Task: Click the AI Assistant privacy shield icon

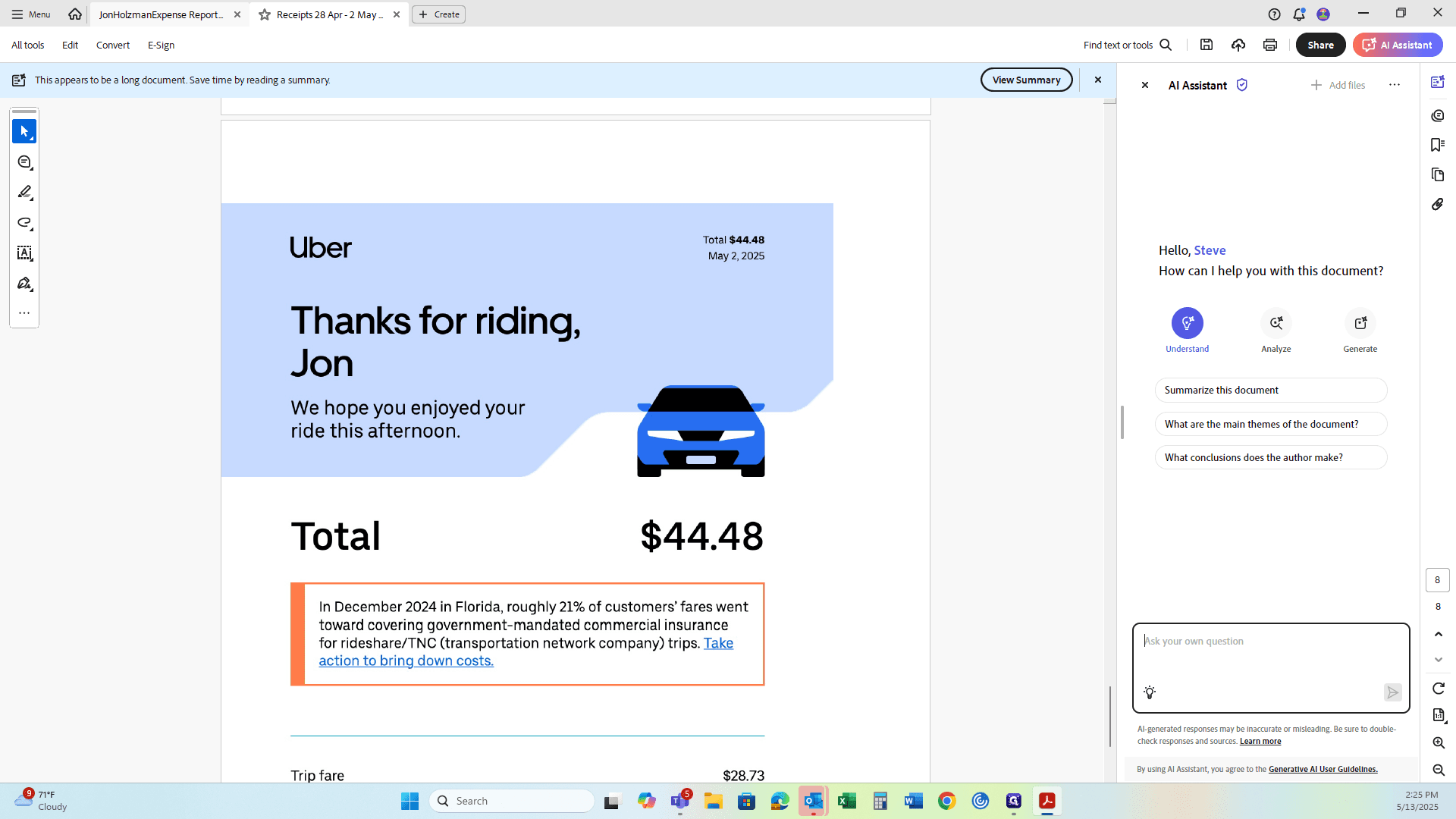Action: [1242, 85]
